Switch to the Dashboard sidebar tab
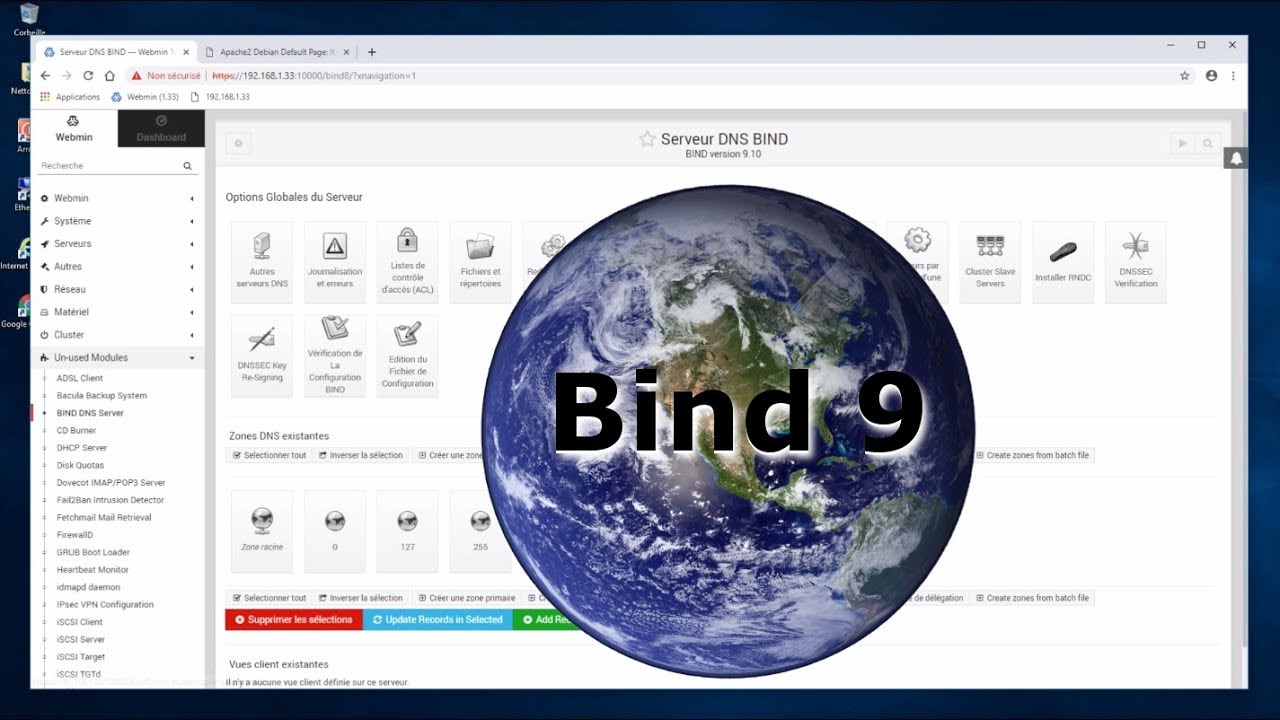The width and height of the screenshot is (1280, 720). 161,129
